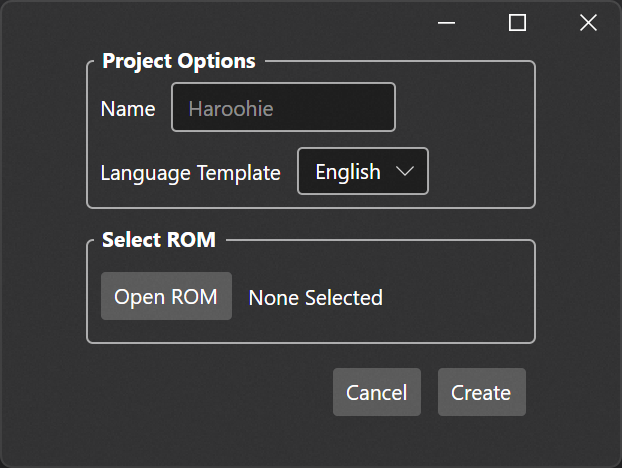Image resolution: width=622 pixels, height=468 pixels.
Task: Close the dialog using the X icon
Action: point(588,23)
